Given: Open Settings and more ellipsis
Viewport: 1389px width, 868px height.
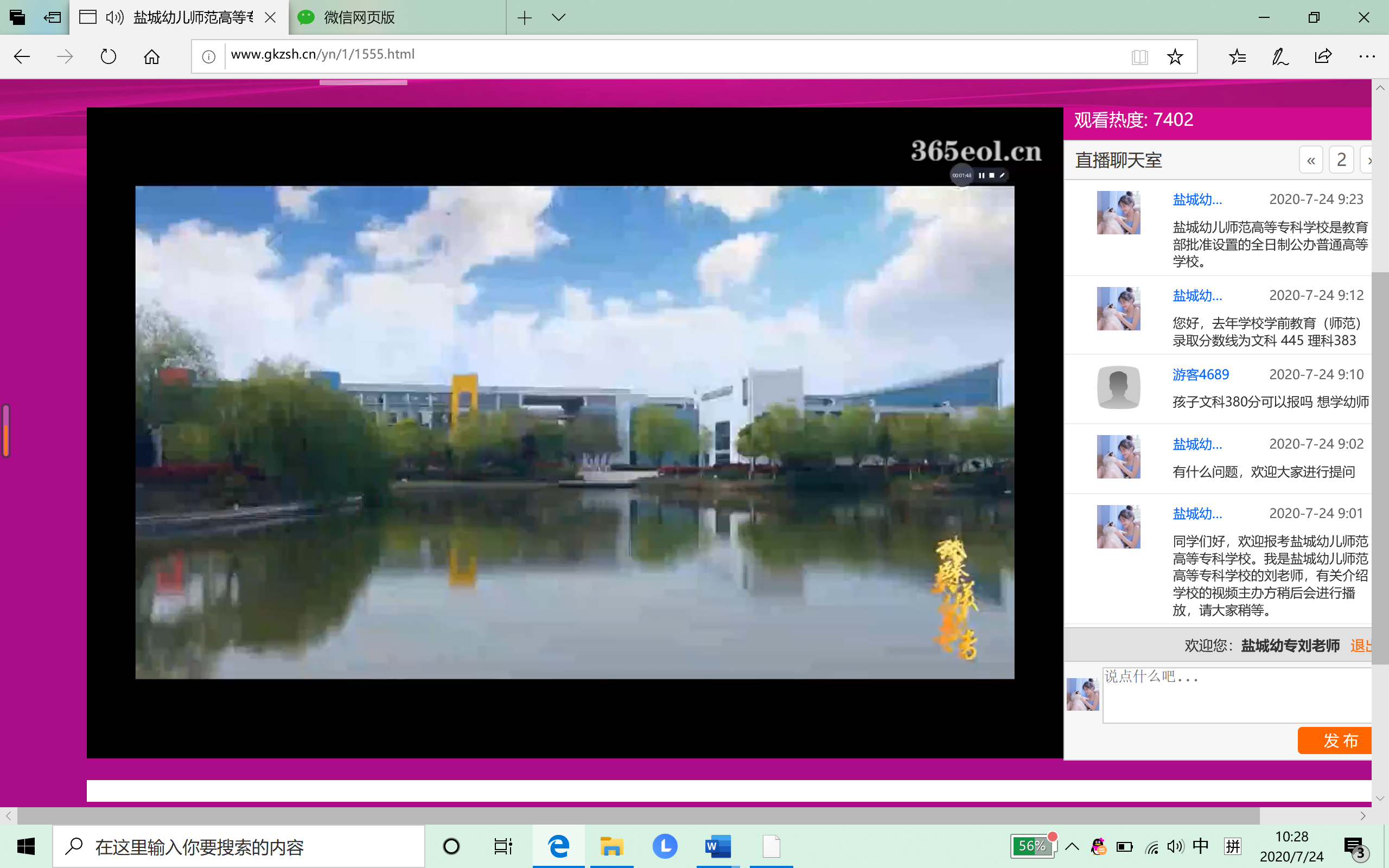Looking at the screenshot, I should click(x=1367, y=56).
